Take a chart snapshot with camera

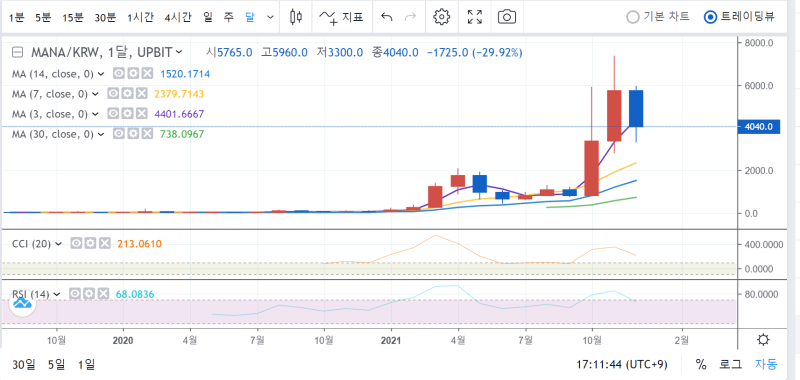point(507,17)
